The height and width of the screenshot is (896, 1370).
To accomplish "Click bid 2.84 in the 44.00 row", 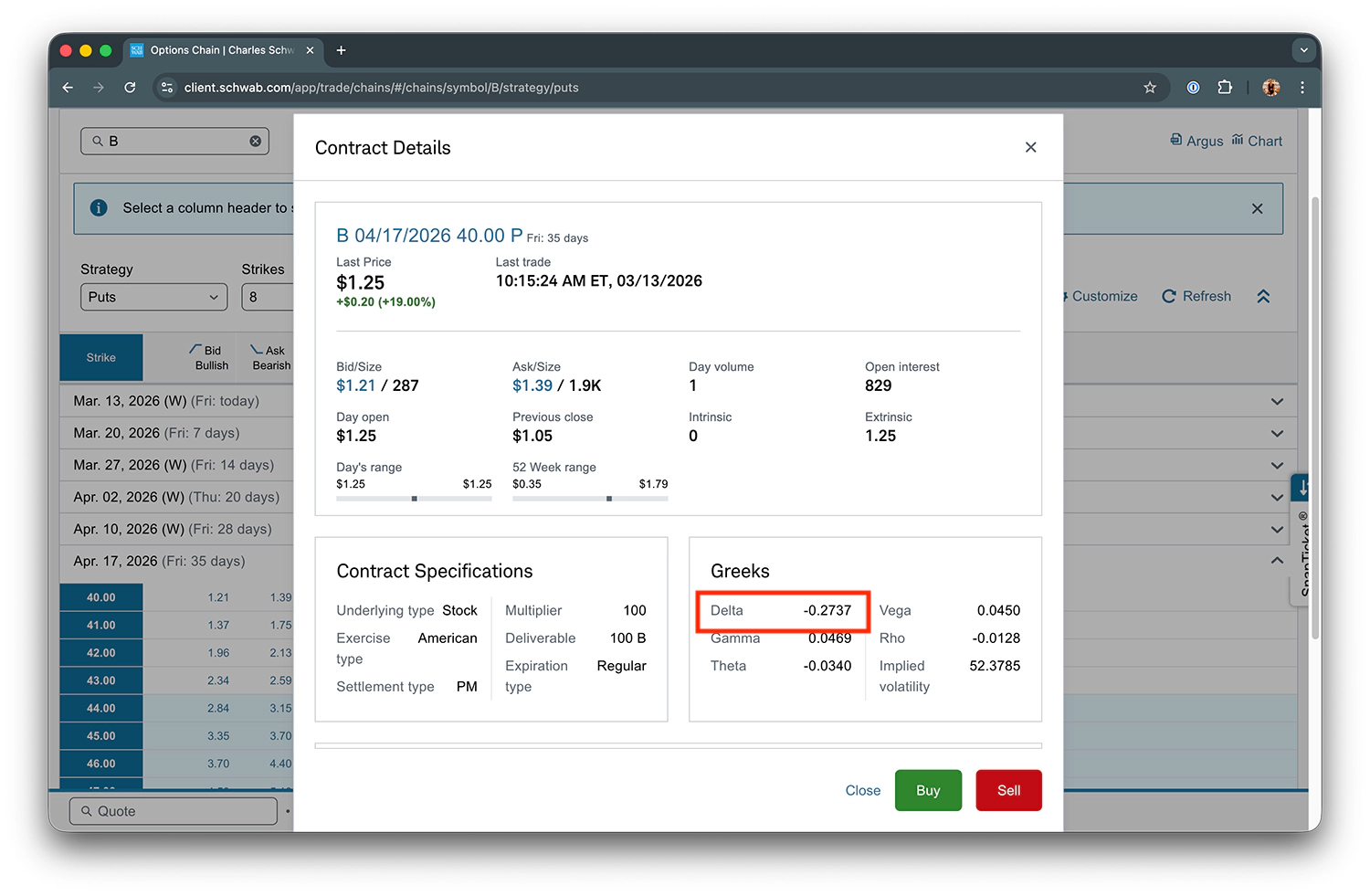I will click(218, 708).
